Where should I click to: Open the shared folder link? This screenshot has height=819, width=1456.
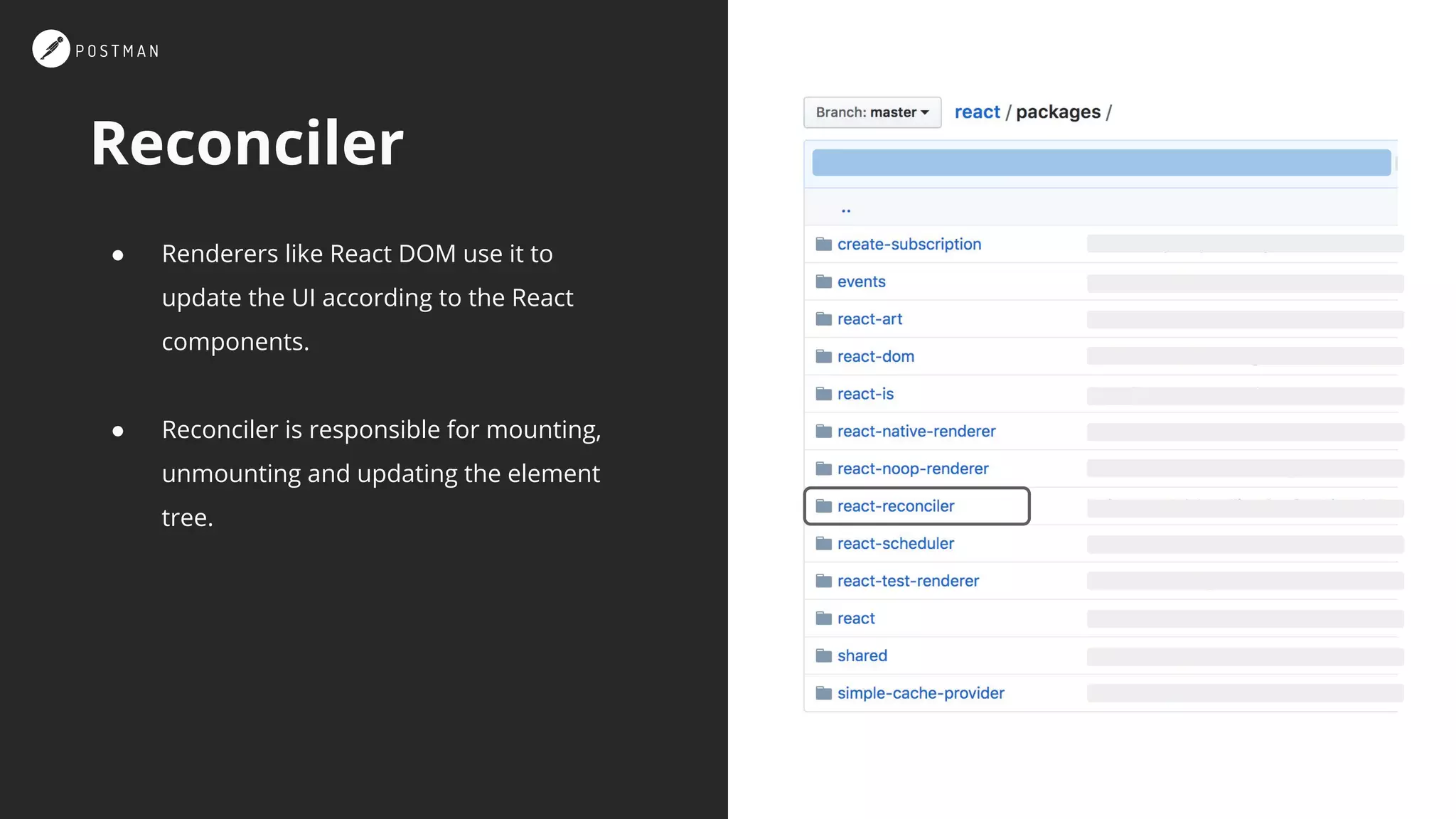[862, 655]
